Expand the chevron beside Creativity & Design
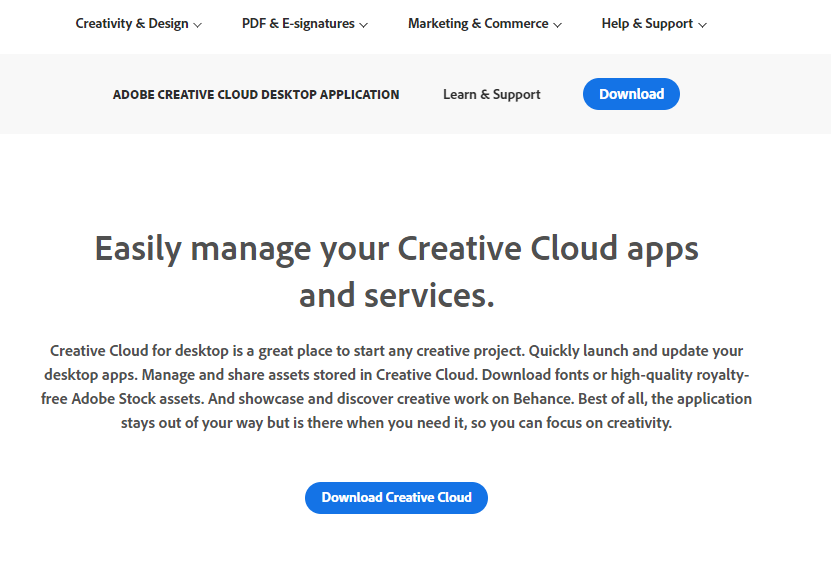This screenshot has height=566, width=831. point(198,25)
